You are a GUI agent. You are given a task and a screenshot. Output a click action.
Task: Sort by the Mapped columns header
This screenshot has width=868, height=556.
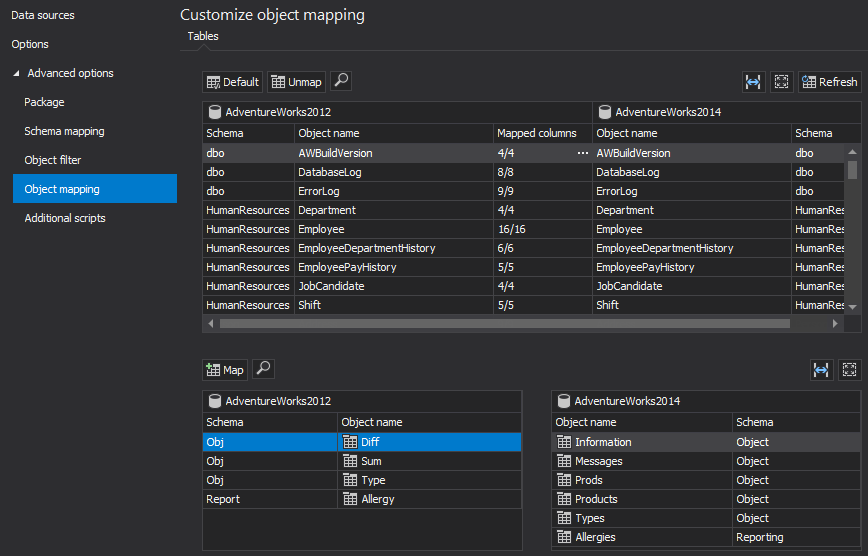(x=542, y=133)
